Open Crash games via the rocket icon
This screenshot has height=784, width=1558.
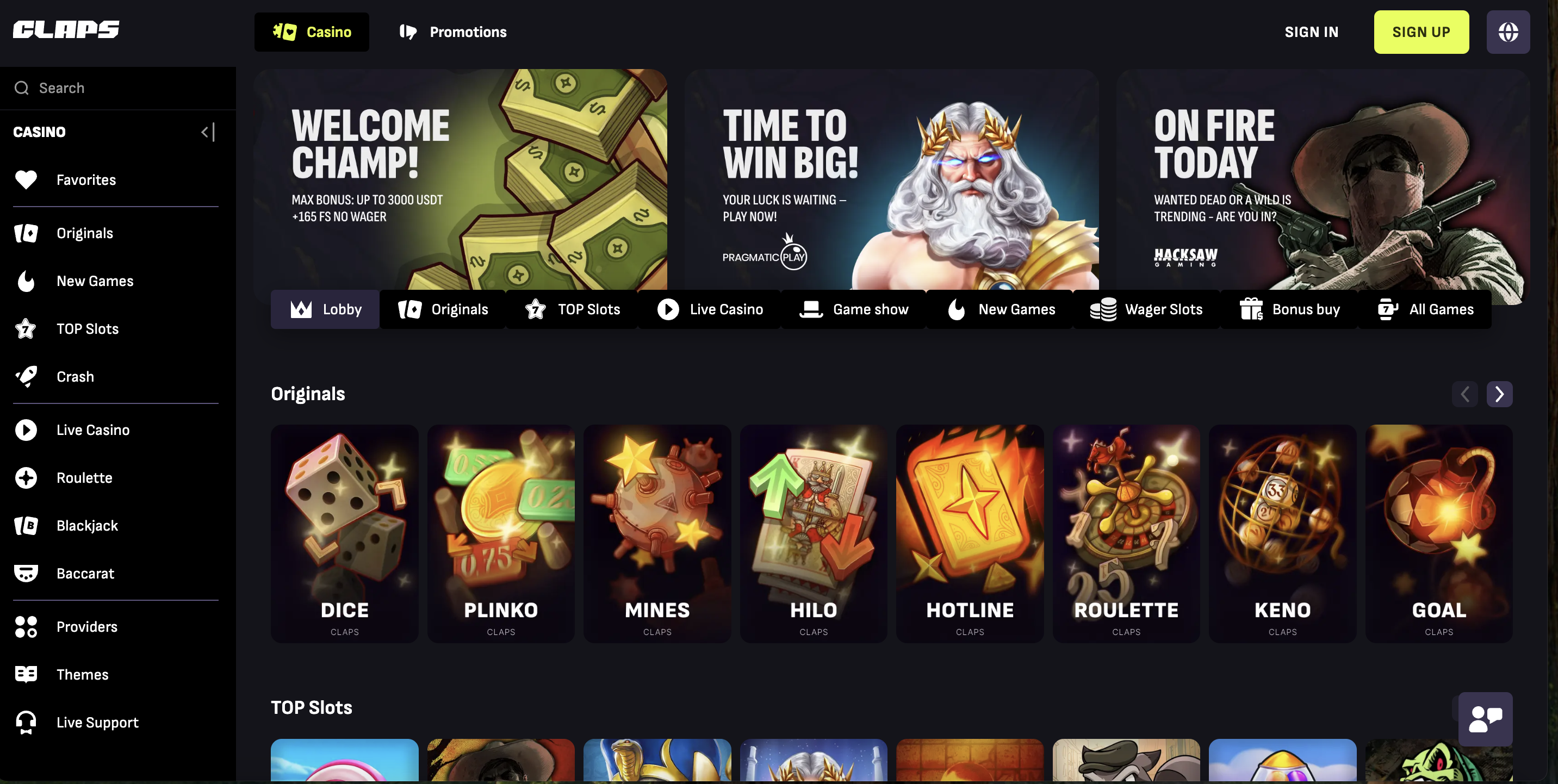(26, 377)
